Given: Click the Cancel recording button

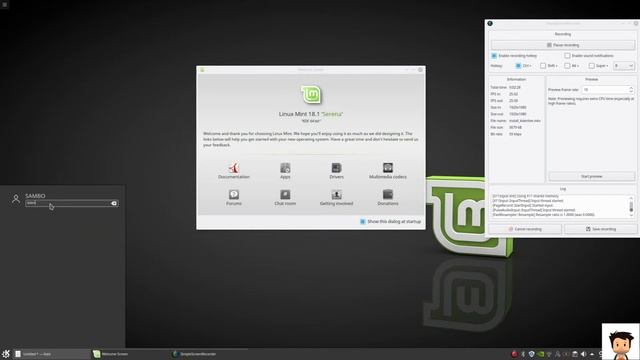Looking at the screenshot, I should [x=525, y=229].
